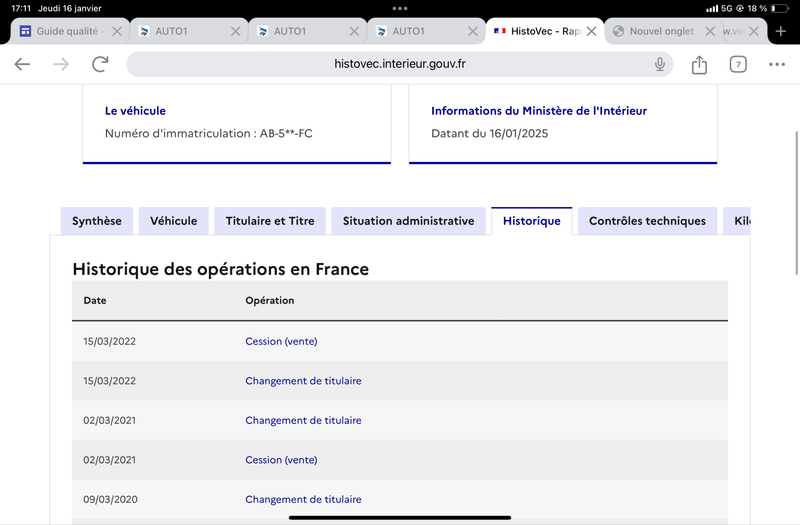Click Changement de titulaire dated 15/03/2022
The image size is (800, 525).
pos(303,381)
